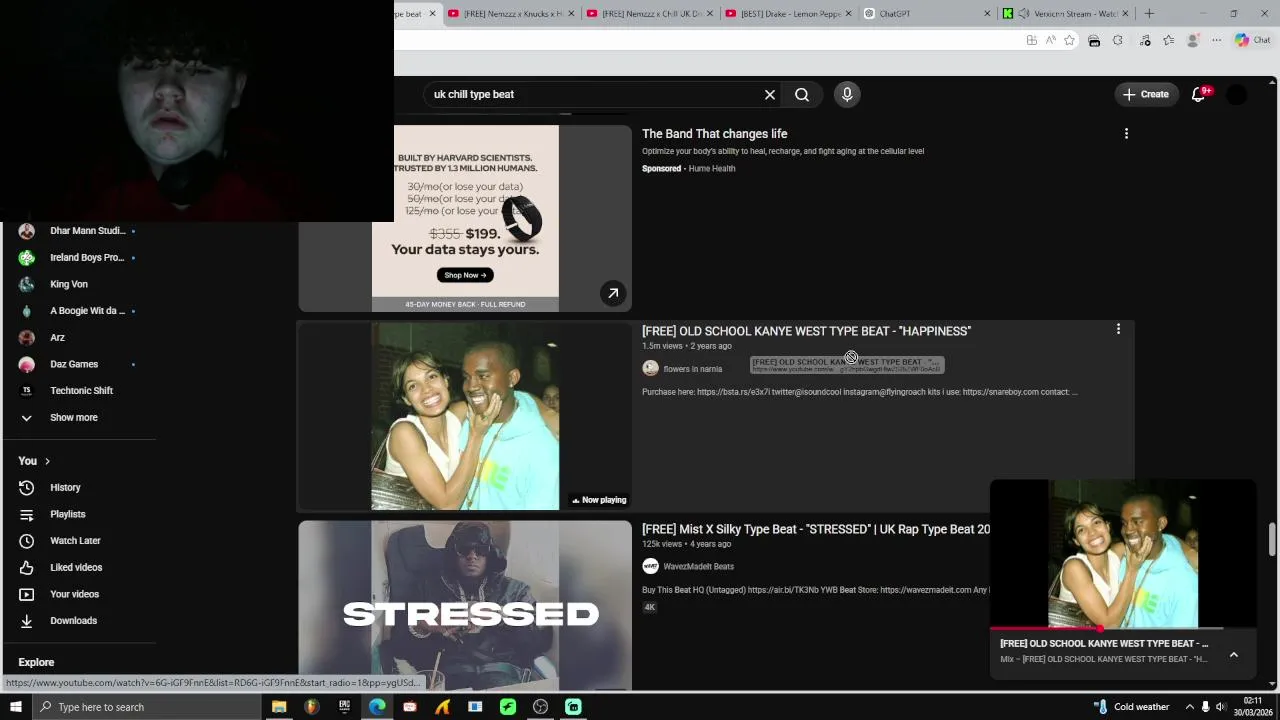Clear the YouTube search box with X
1280x720 pixels.
[x=770, y=94]
